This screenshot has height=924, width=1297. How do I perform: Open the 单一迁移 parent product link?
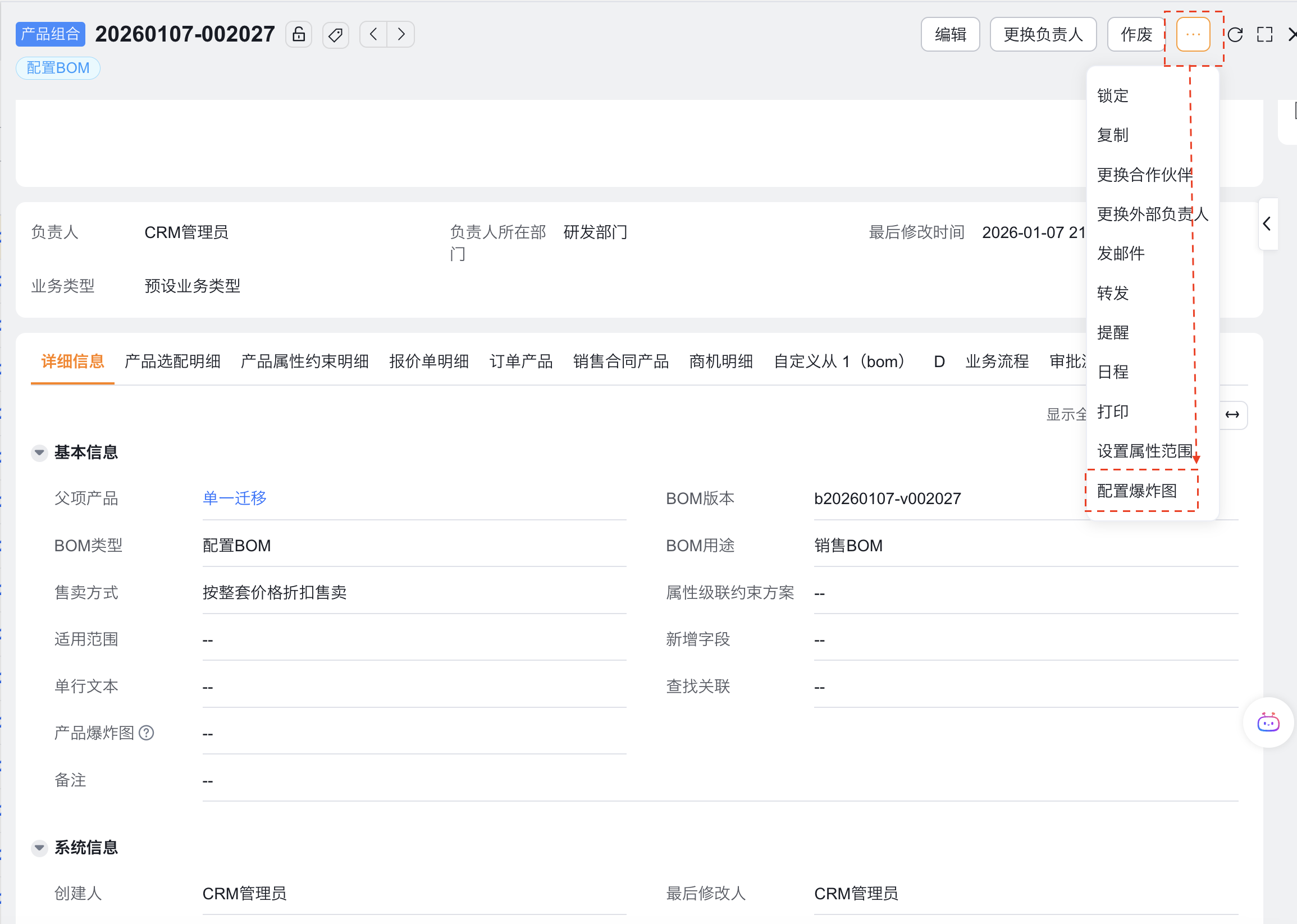(235, 498)
